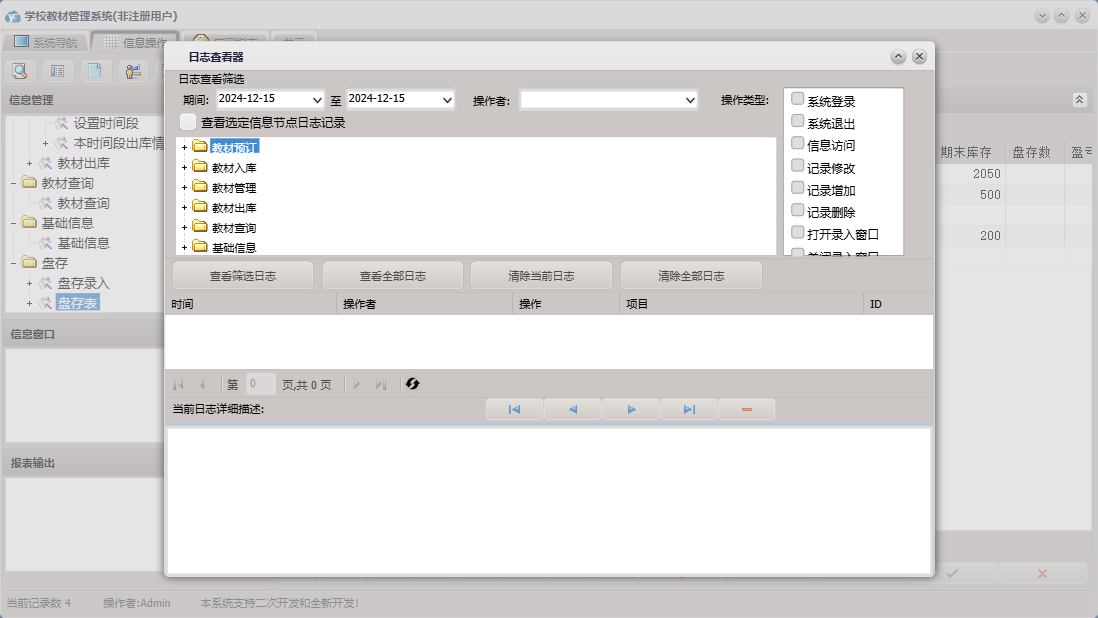
Task: Click the orange minus delete-record button
Action: [x=746, y=409]
